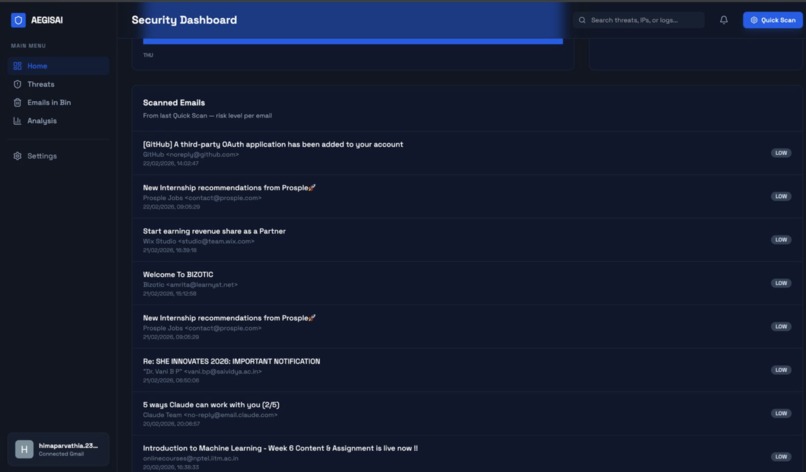The image size is (806, 472).
Task: Start a Quick Scan
Action: (x=773, y=20)
